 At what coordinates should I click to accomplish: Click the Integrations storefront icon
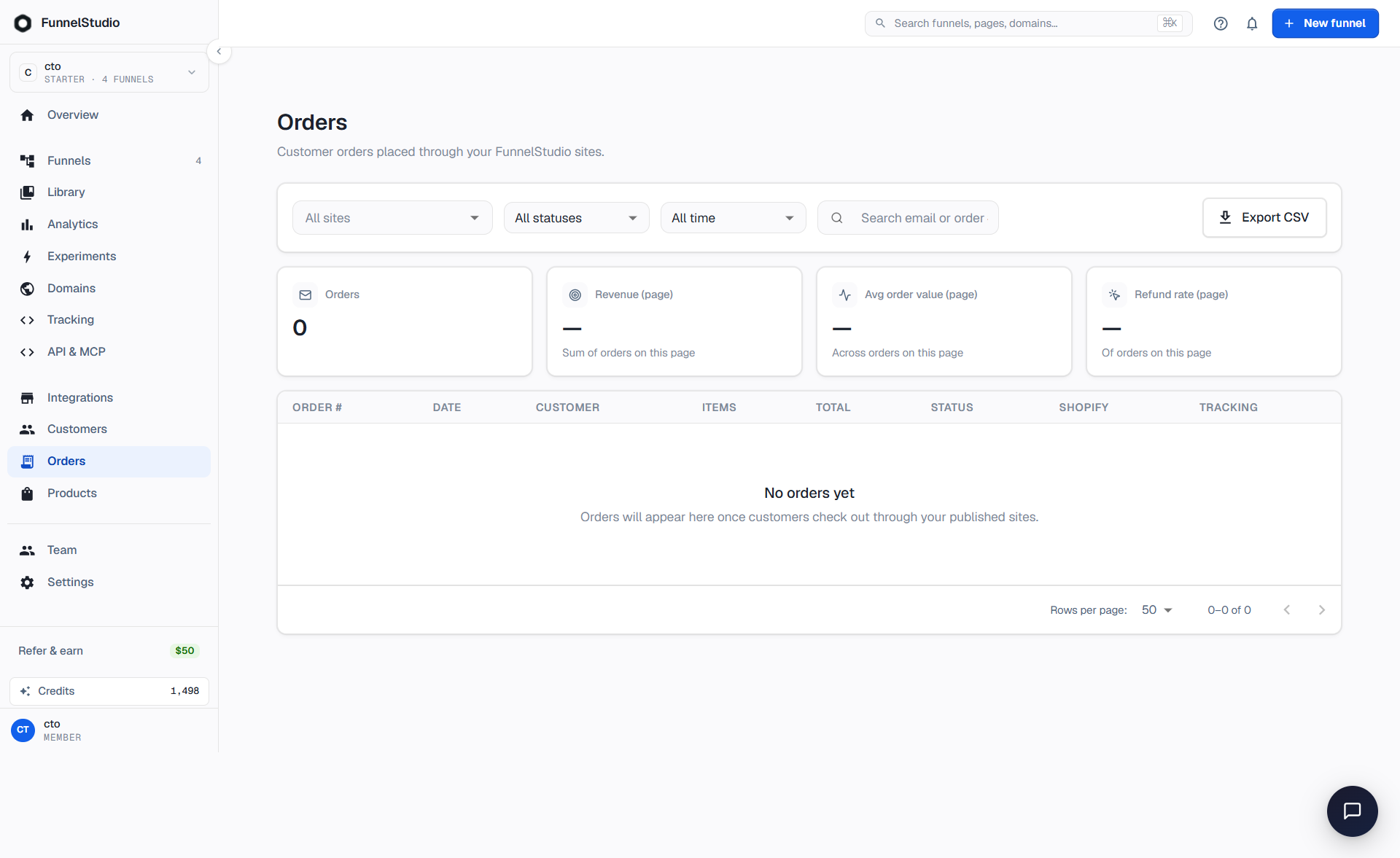(x=27, y=398)
